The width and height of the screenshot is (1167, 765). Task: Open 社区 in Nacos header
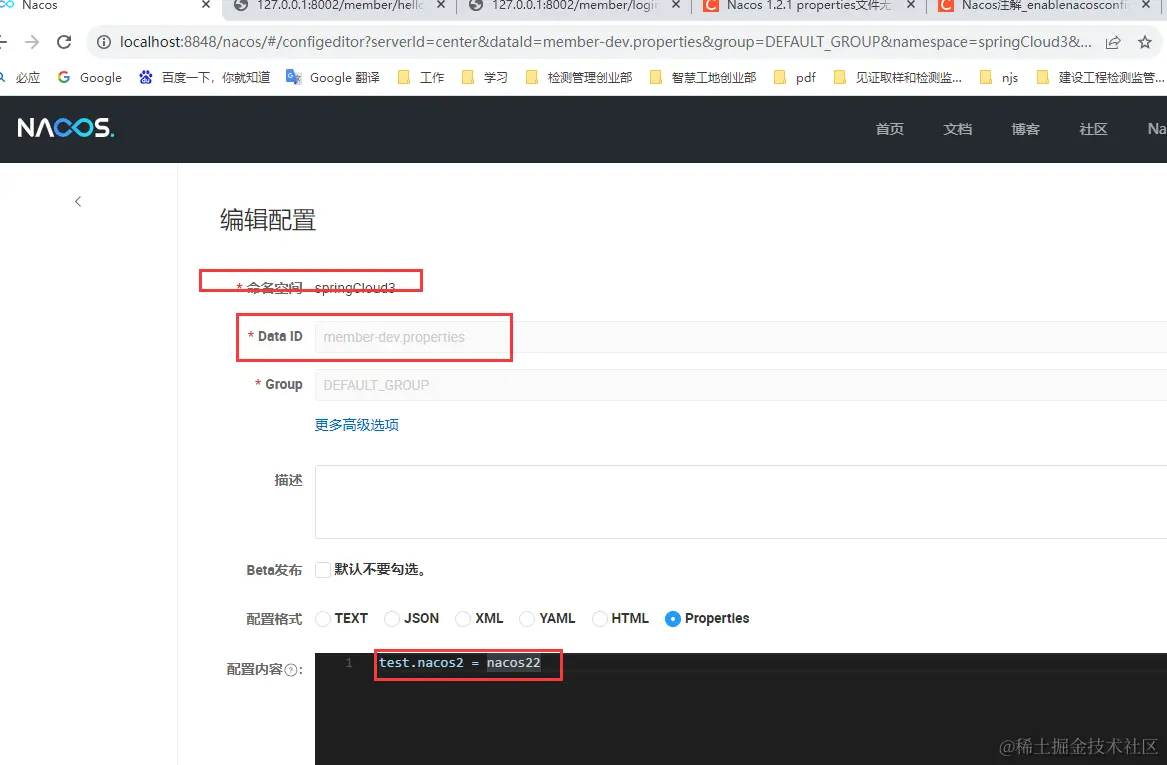coord(1093,129)
